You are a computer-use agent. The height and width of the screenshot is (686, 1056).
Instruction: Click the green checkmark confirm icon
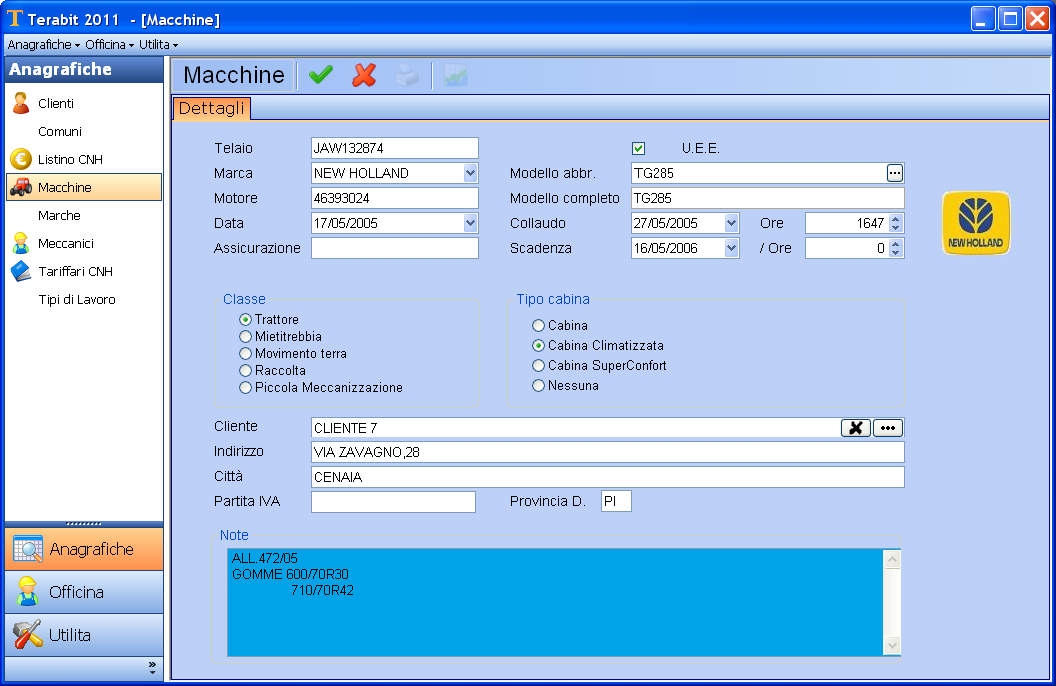(321, 75)
